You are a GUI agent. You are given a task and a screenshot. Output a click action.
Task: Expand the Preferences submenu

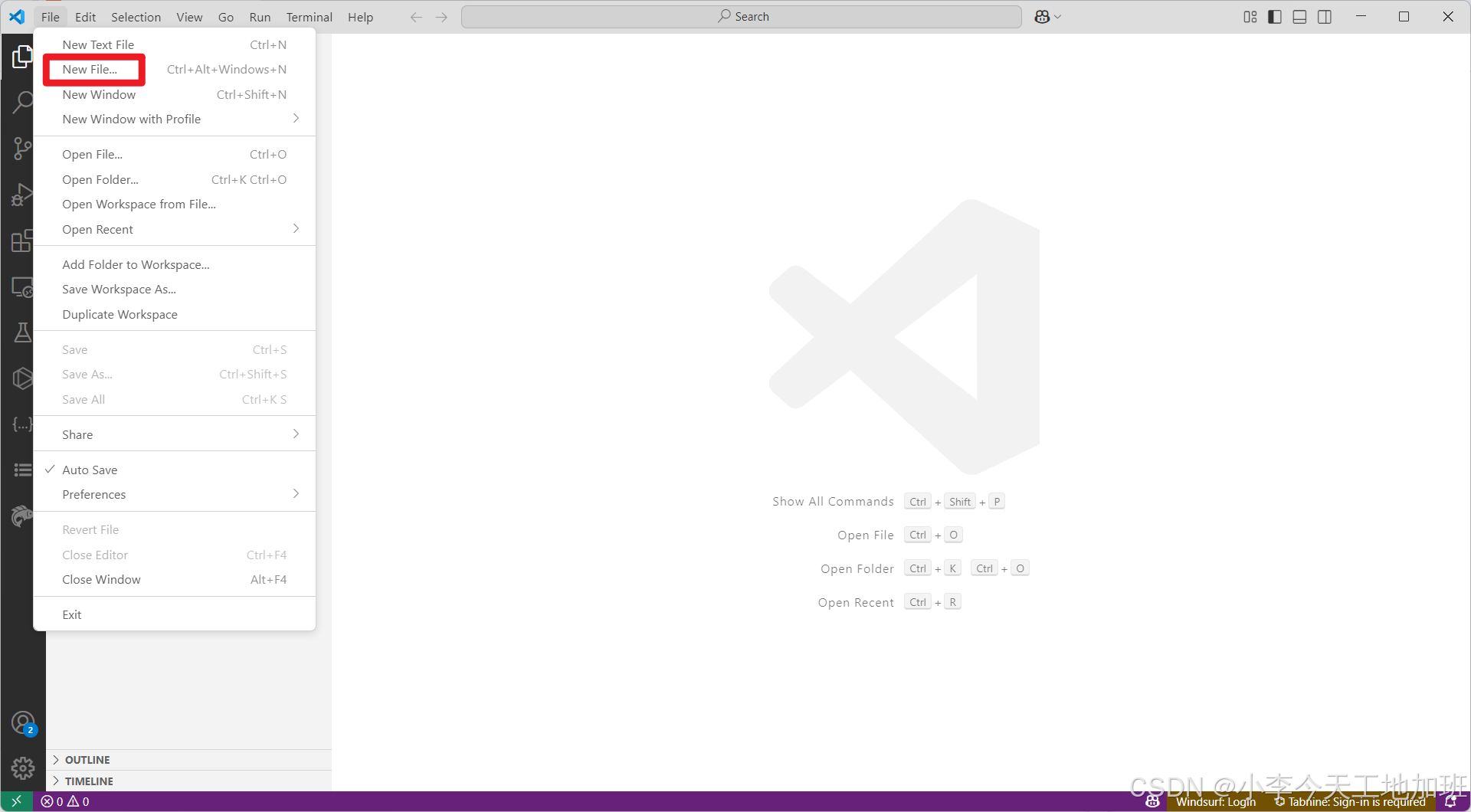(x=175, y=494)
